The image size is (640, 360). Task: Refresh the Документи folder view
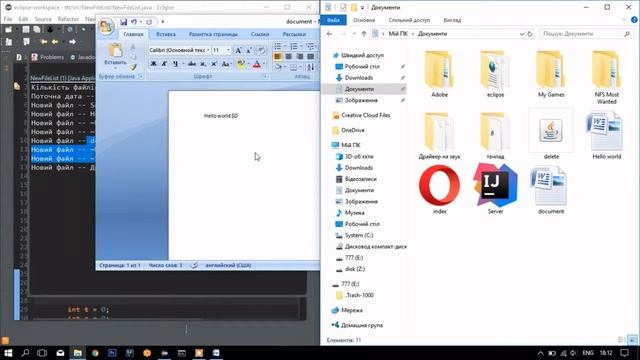[530, 34]
